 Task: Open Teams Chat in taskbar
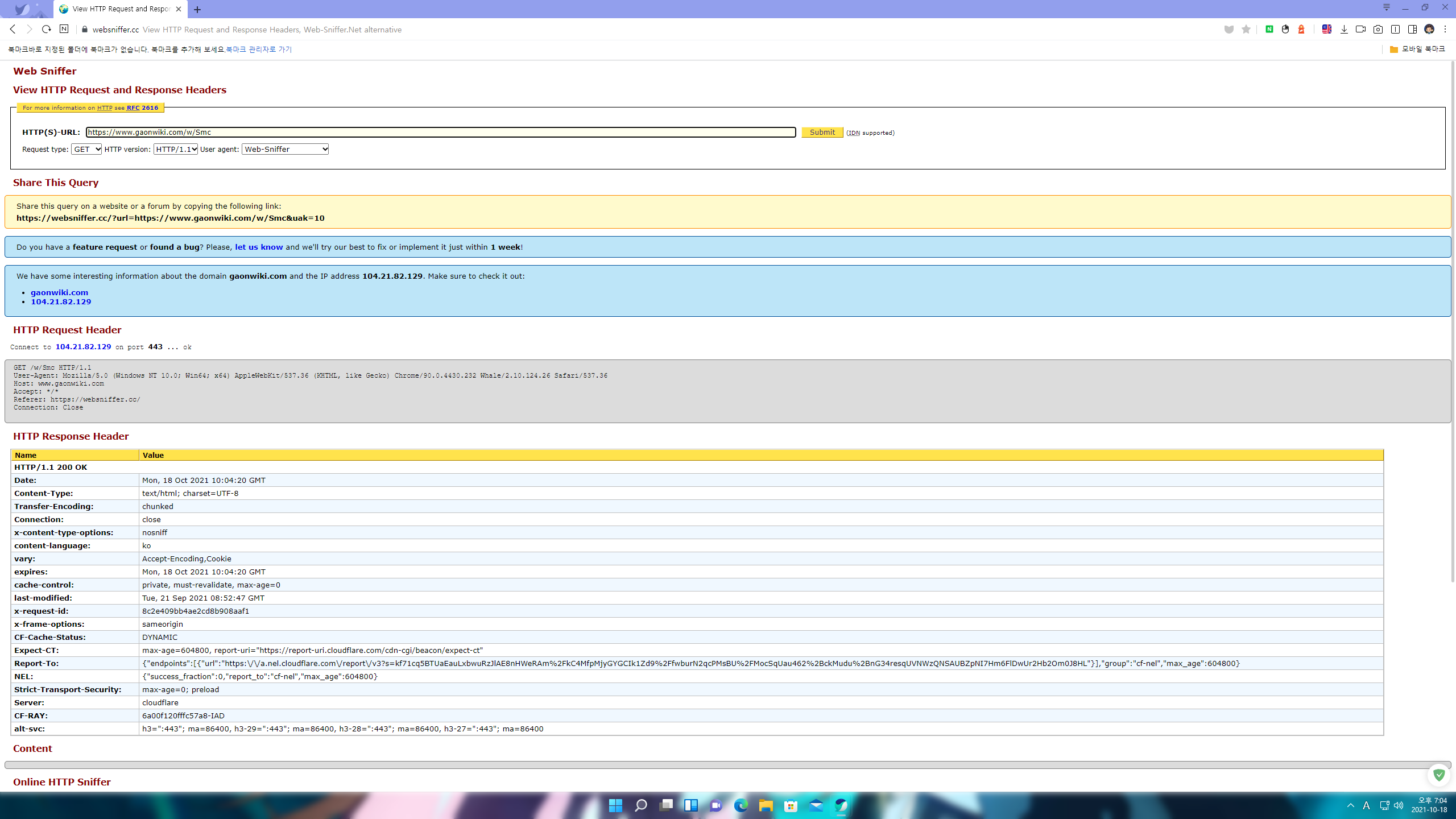pyautogui.click(x=716, y=805)
